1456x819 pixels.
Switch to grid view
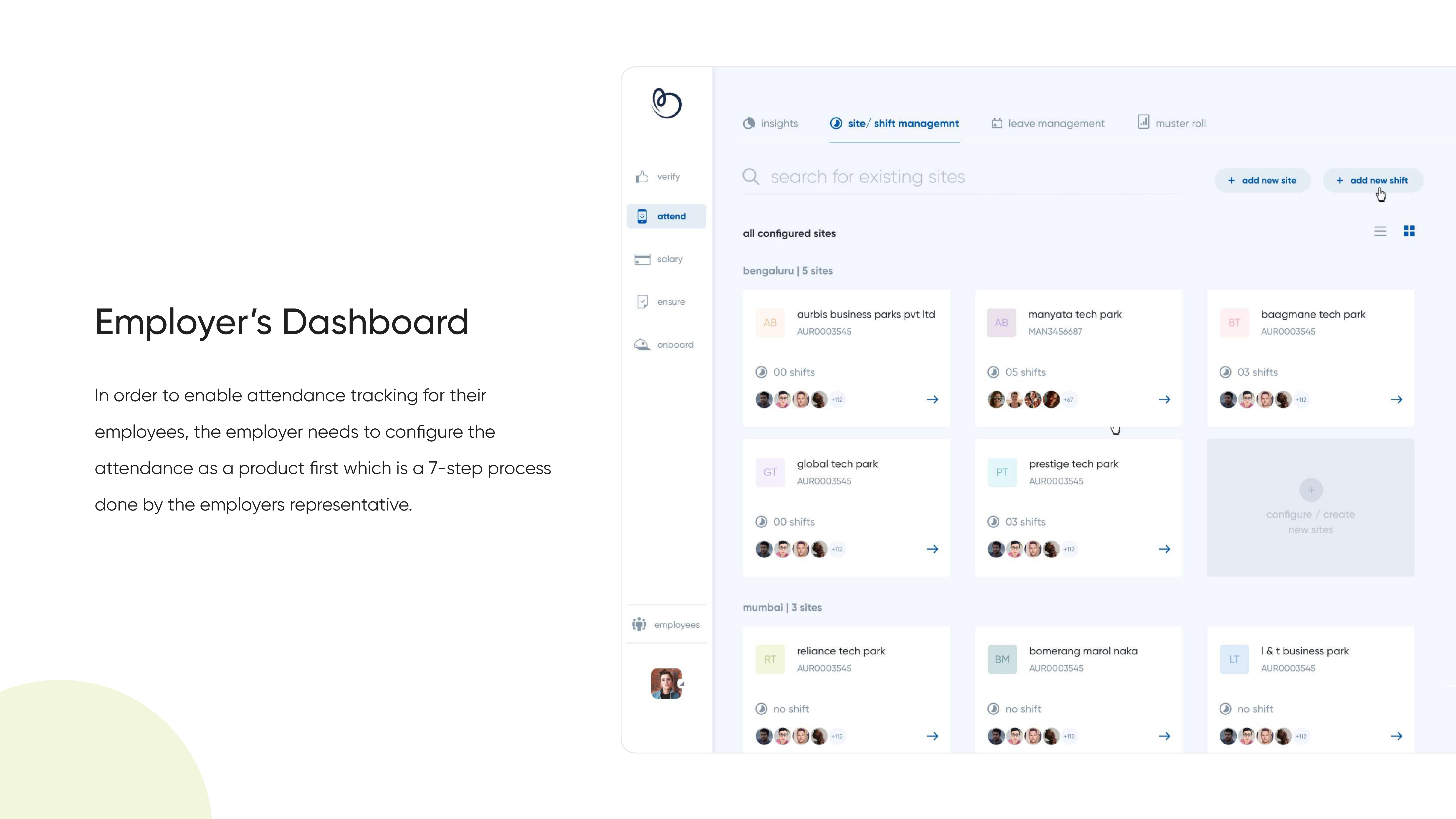click(1409, 231)
